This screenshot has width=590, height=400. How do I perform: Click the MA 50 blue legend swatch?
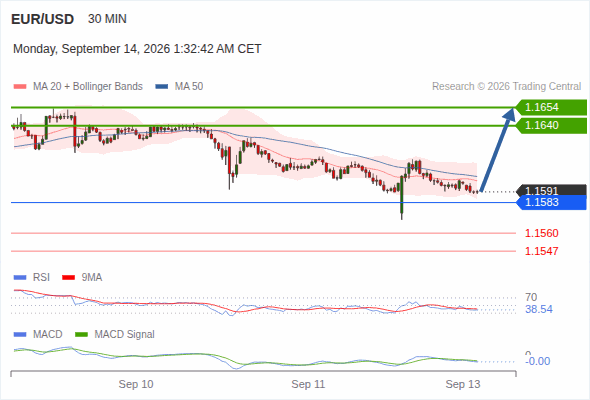(162, 87)
